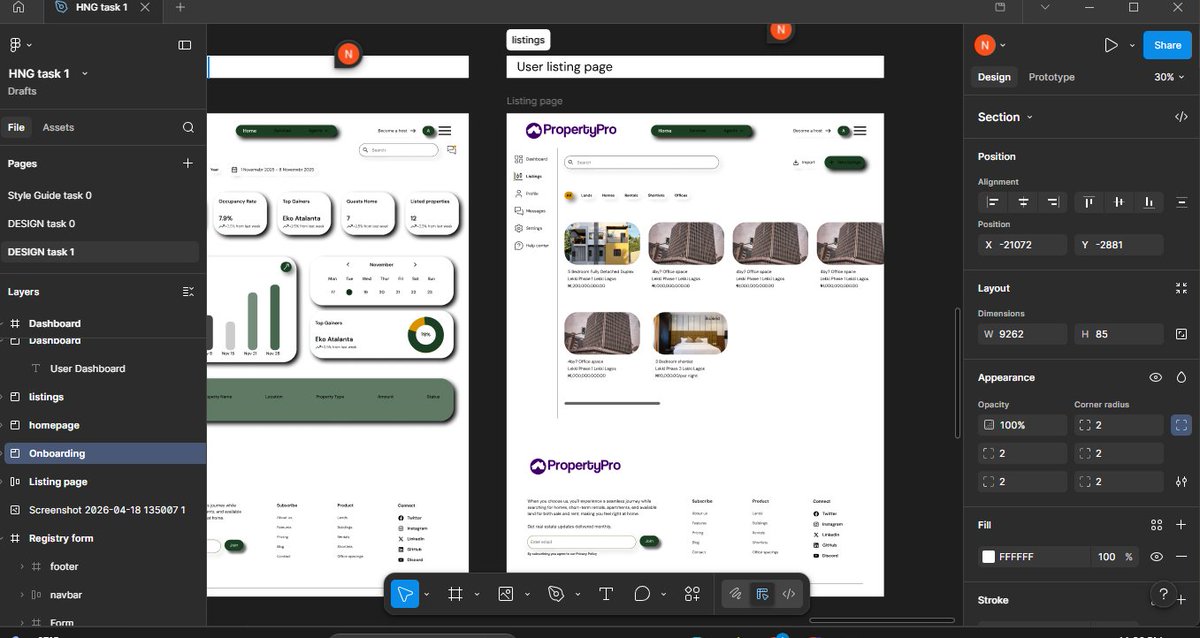Switch to the Assets tab
Screen dimensions: 1200x638
[58, 127]
